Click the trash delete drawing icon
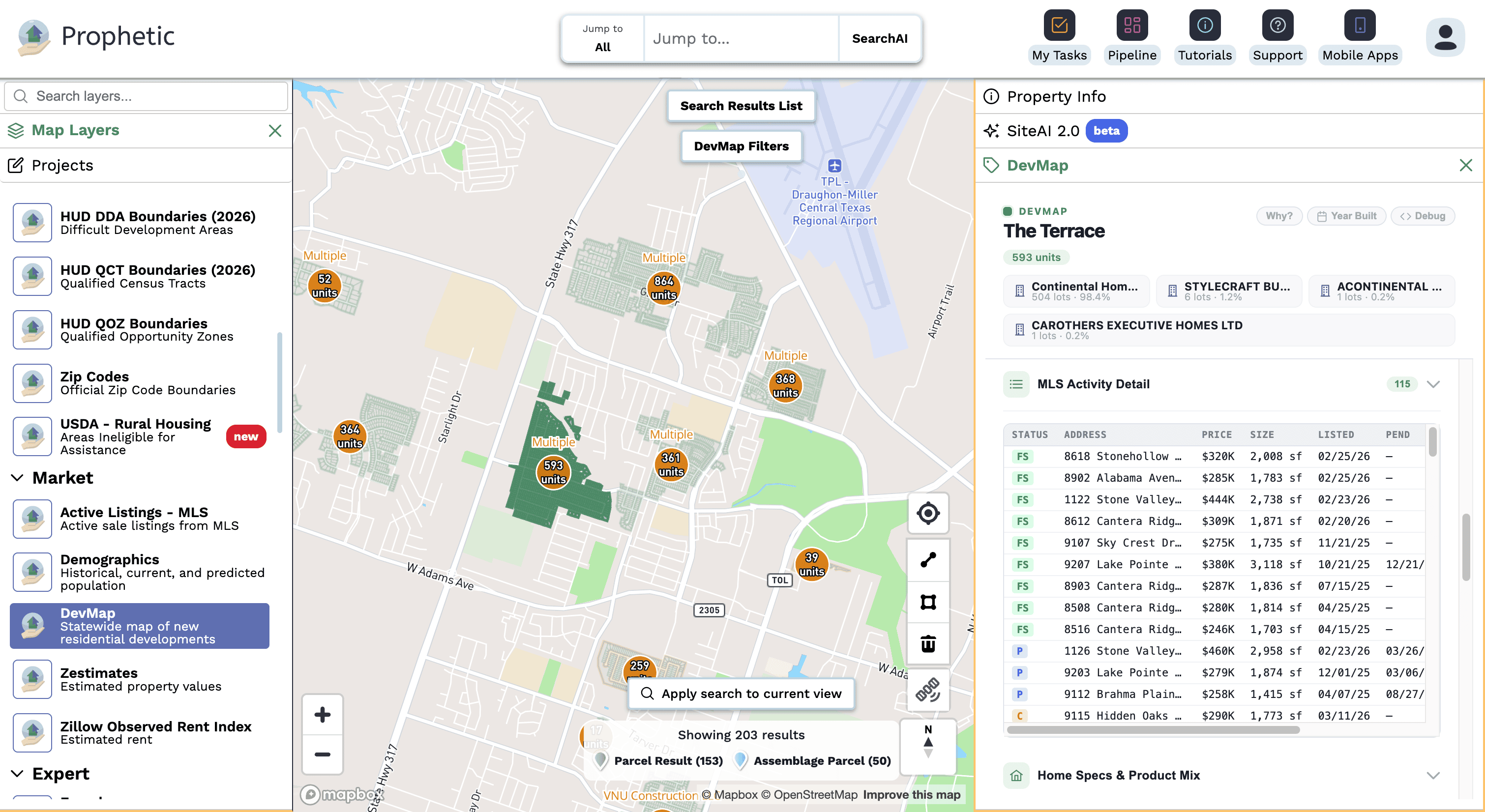The height and width of the screenshot is (812, 1485). pyautogui.click(x=927, y=644)
